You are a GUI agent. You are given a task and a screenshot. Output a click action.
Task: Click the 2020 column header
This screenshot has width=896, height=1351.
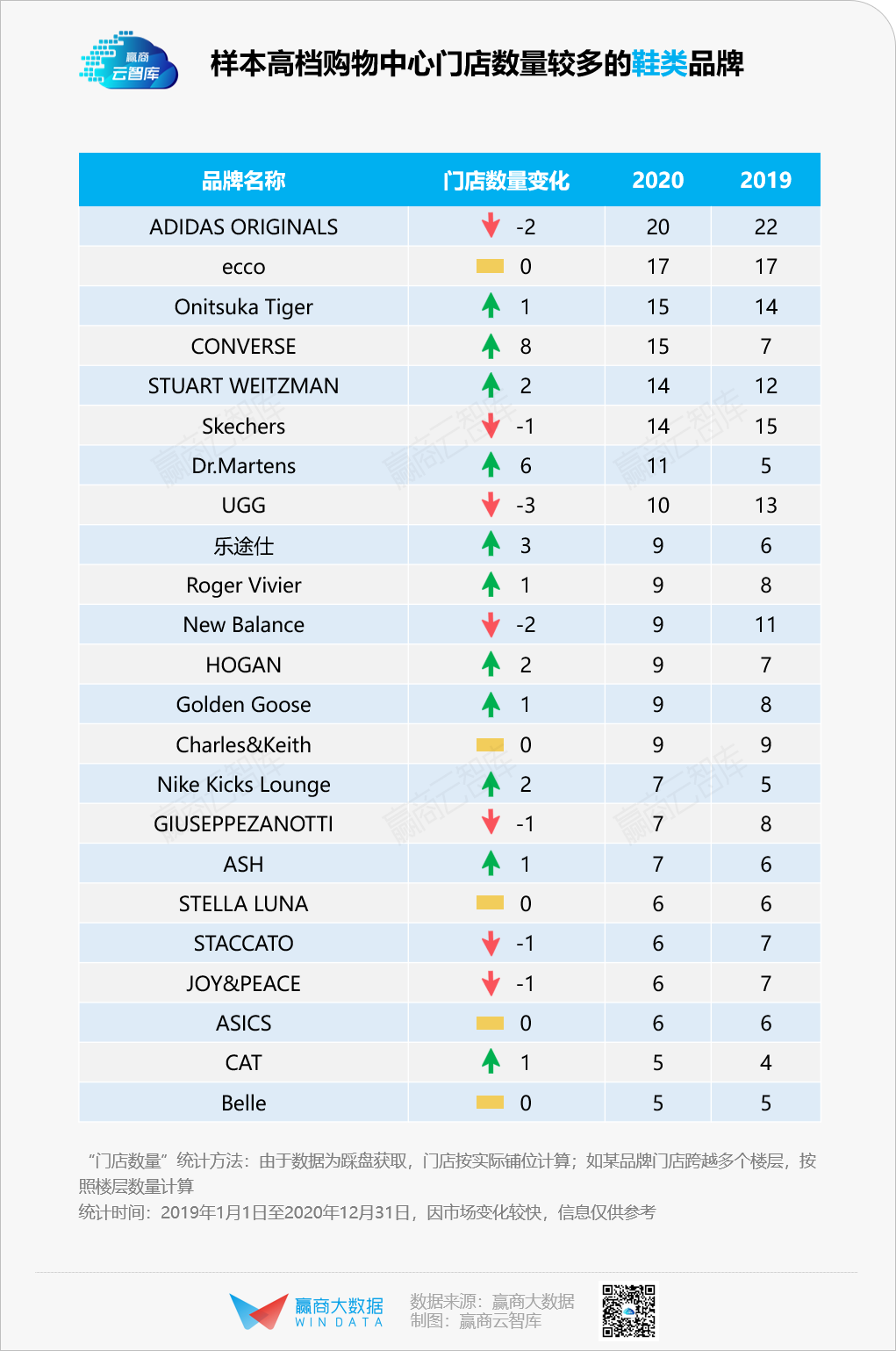tap(657, 181)
